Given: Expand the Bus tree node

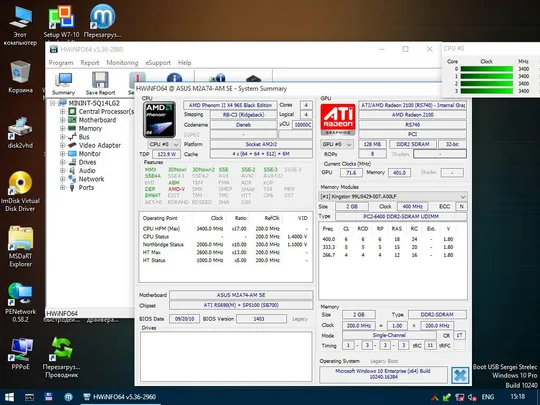Looking at the screenshot, I should [63, 137].
